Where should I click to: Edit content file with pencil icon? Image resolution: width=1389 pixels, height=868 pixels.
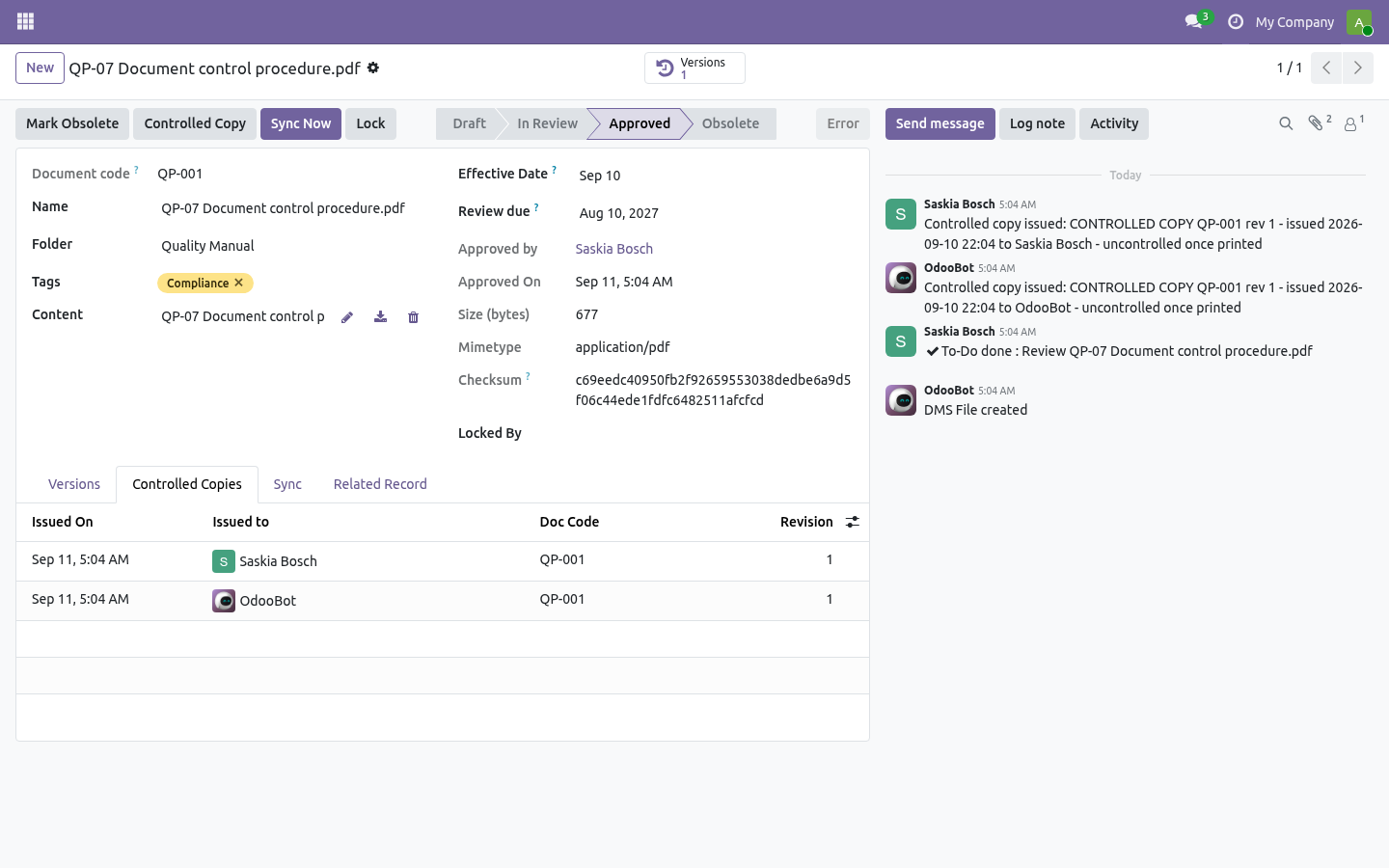click(x=347, y=317)
